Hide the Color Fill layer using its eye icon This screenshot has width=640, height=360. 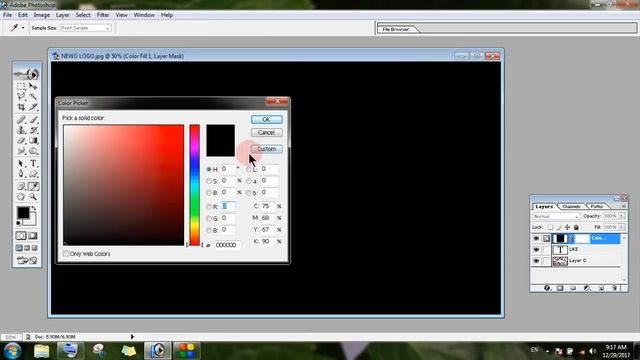[x=536, y=238]
